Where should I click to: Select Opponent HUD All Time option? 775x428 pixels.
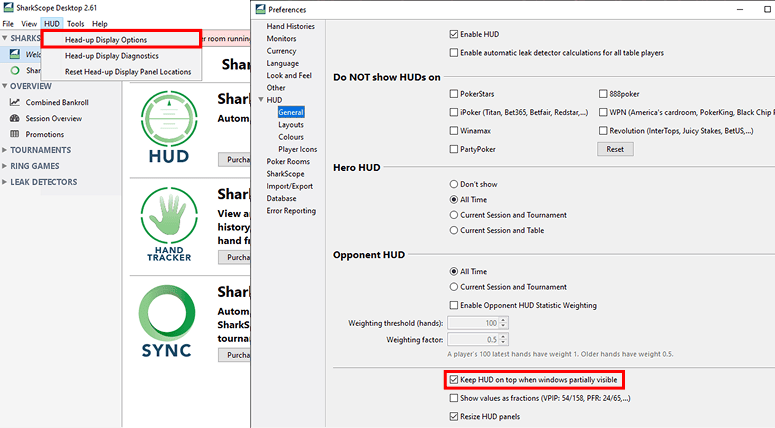[x=454, y=271]
